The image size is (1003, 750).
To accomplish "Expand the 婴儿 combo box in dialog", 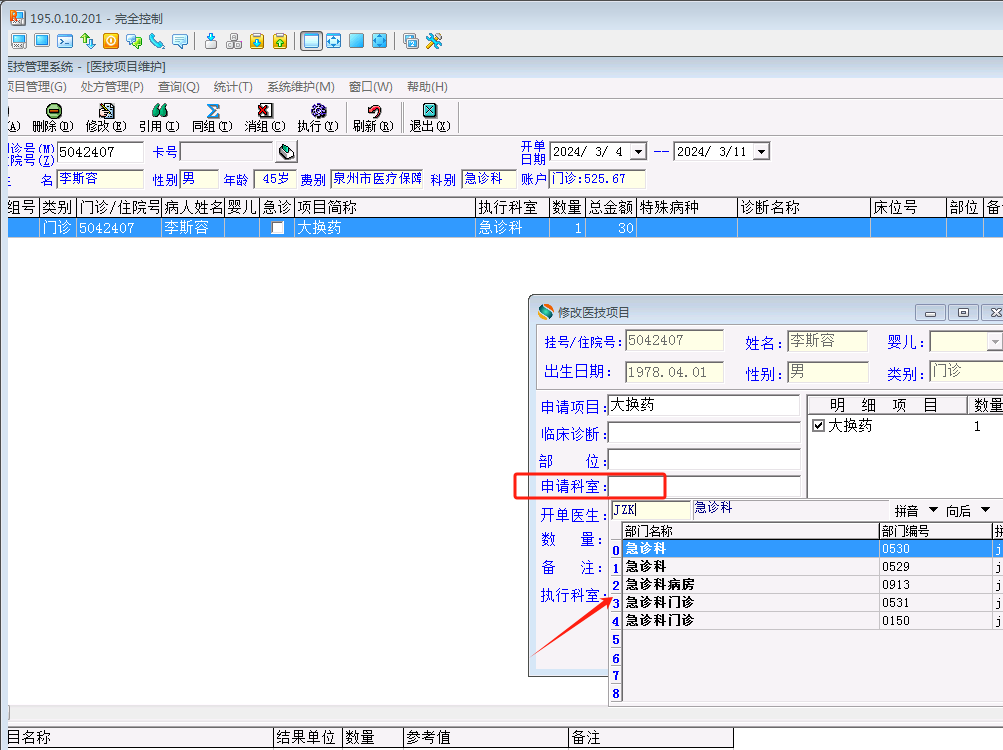I will [x=995, y=342].
